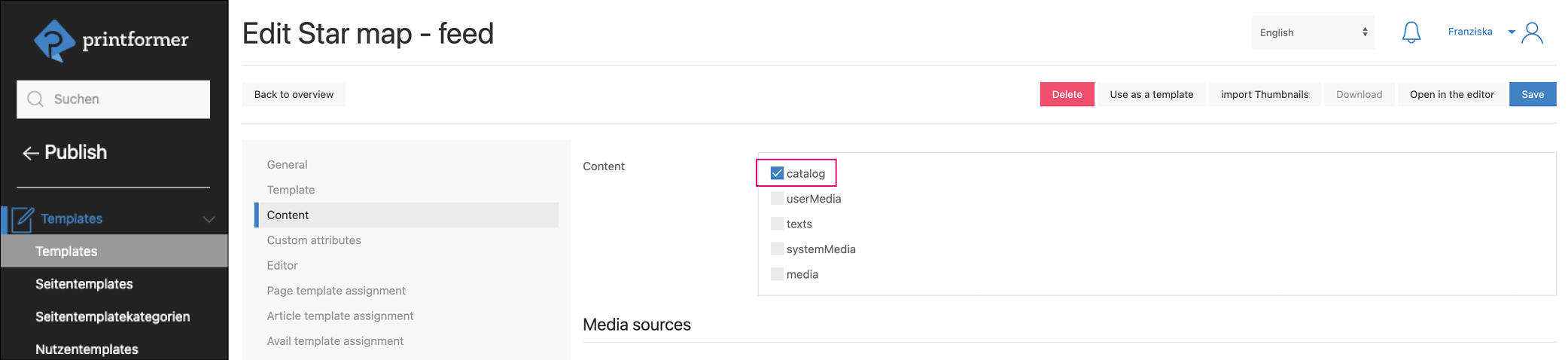Open the notifications bell
Viewport: 1568px width, 360px height.
point(1411,32)
